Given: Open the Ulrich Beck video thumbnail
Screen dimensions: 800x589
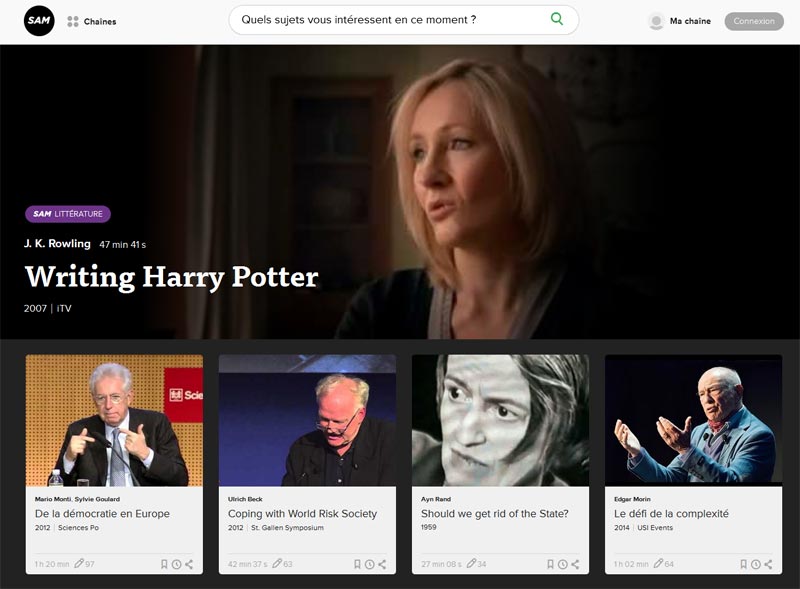Looking at the screenshot, I should (x=307, y=420).
